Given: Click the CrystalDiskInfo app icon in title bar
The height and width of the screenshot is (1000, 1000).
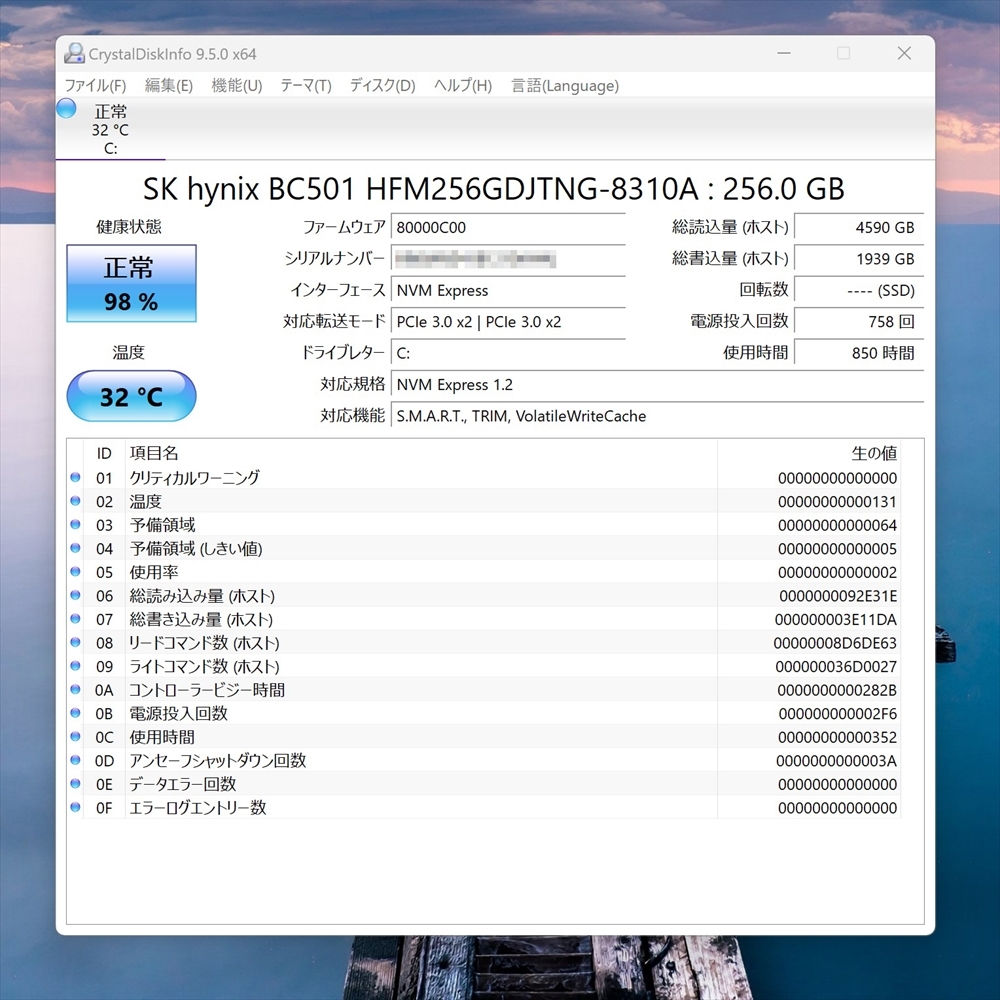Looking at the screenshot, I should click(x=74, y=54).
